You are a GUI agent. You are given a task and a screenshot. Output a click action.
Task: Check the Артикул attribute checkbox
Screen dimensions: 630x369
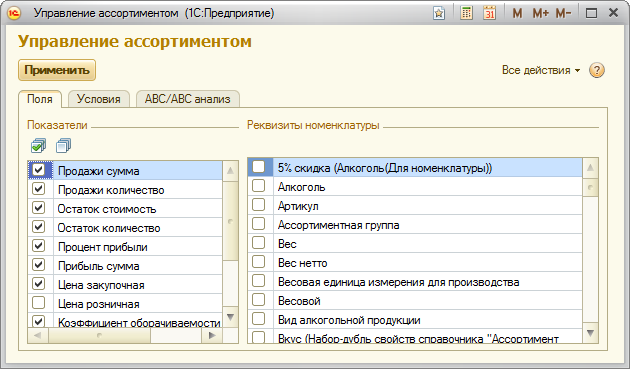[x=258, y=205]
